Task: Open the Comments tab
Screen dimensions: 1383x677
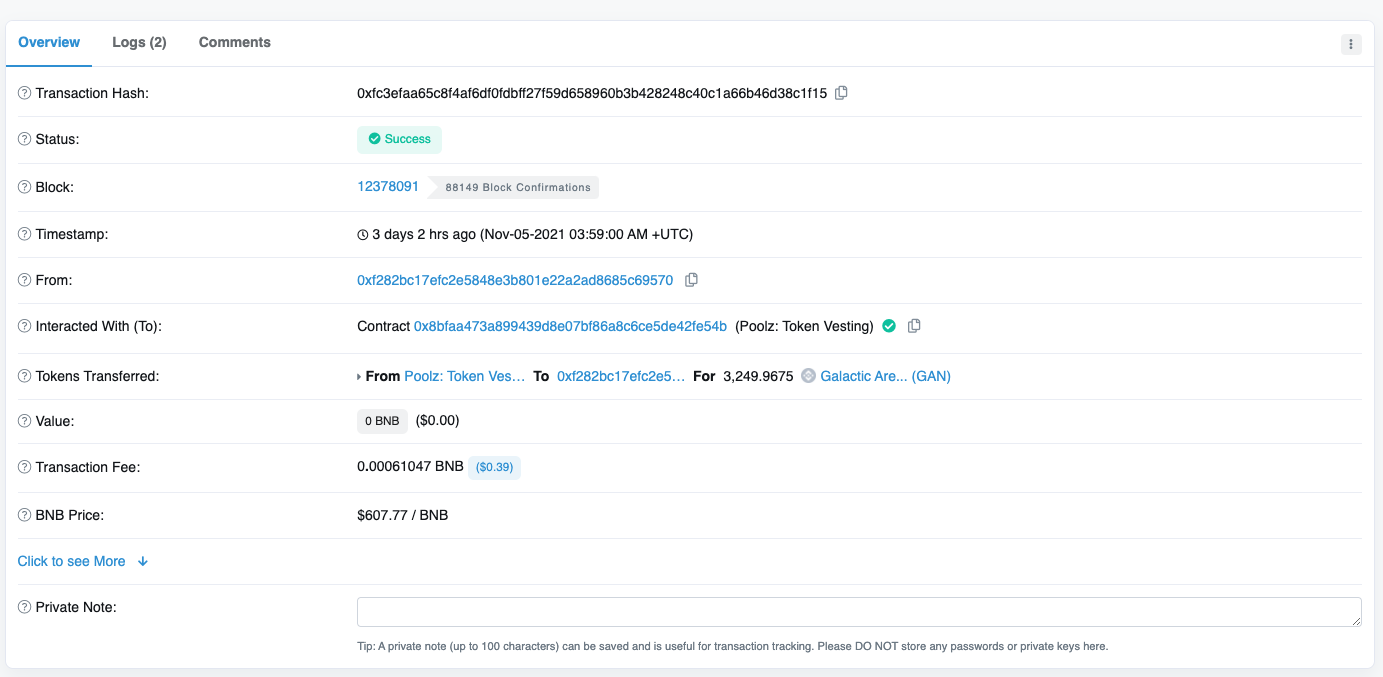Action: pos(235,42)
